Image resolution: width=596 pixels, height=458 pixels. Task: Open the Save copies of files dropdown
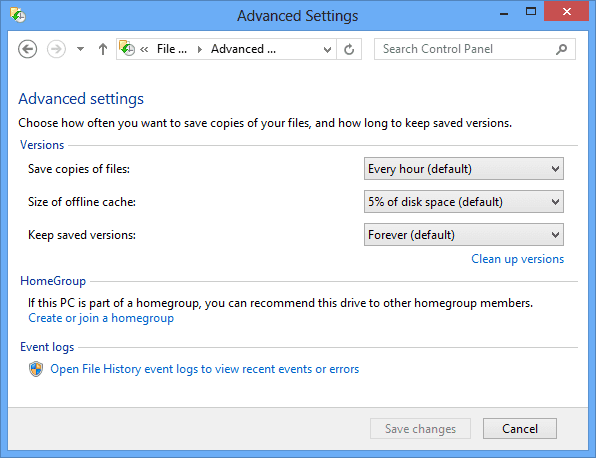coord(464,169)
